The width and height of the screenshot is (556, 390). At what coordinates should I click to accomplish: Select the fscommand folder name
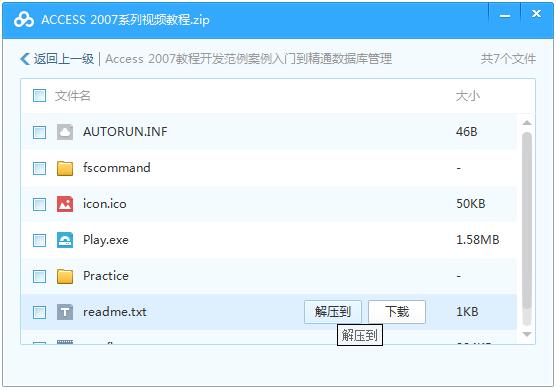117,167
